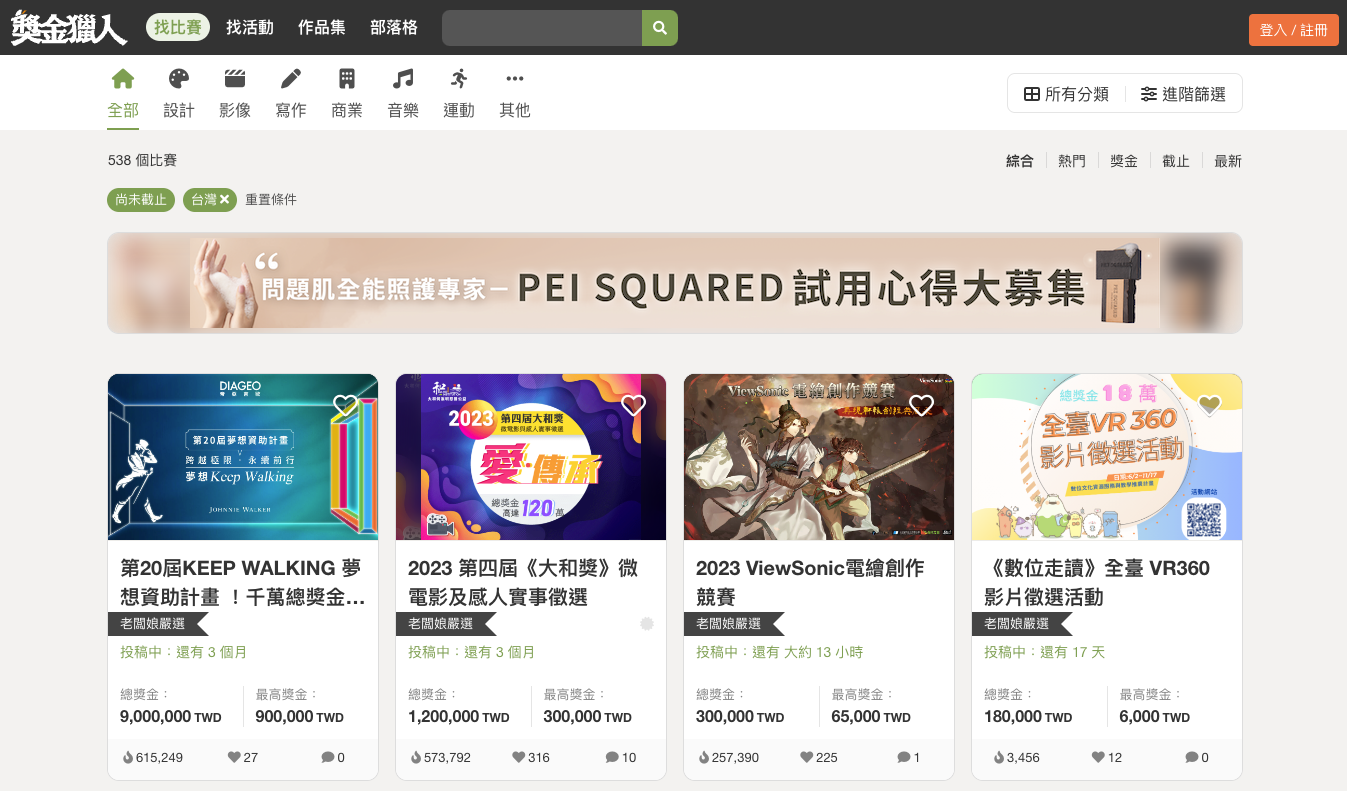Click the green search magnifier button

tap(660, 28)
